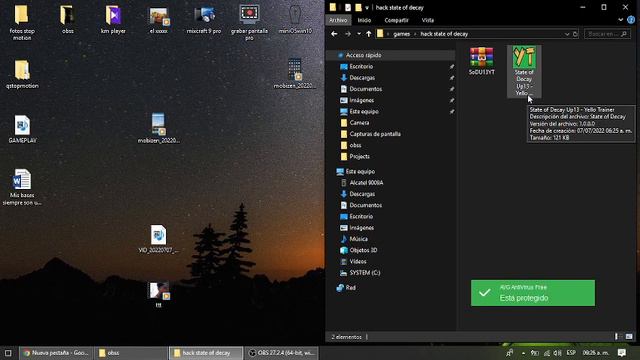
Task: Open the obss folder icon on the desktop
Action: point(68,19)
